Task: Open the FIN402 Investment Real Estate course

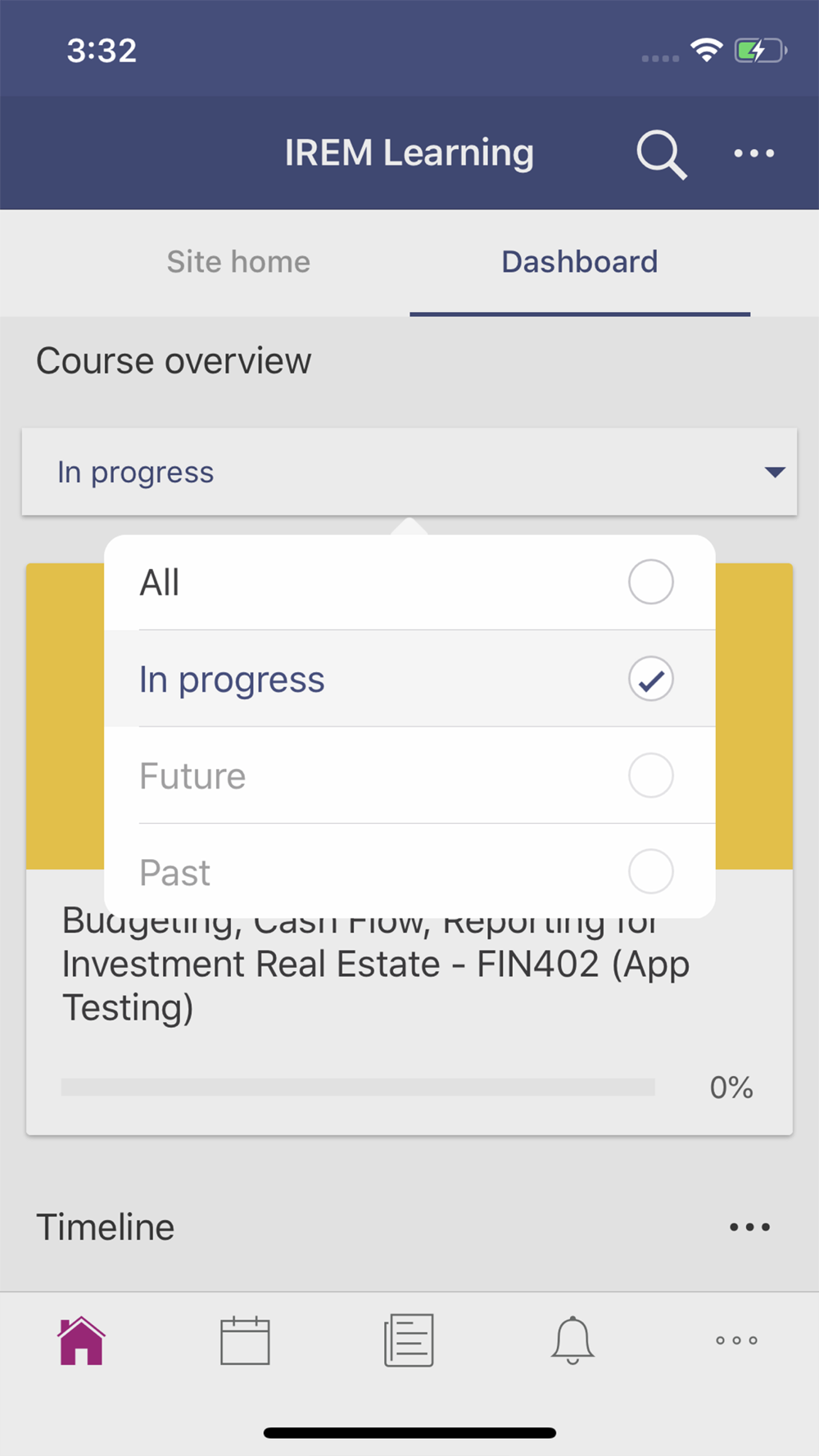Action: tap(375, 966)
